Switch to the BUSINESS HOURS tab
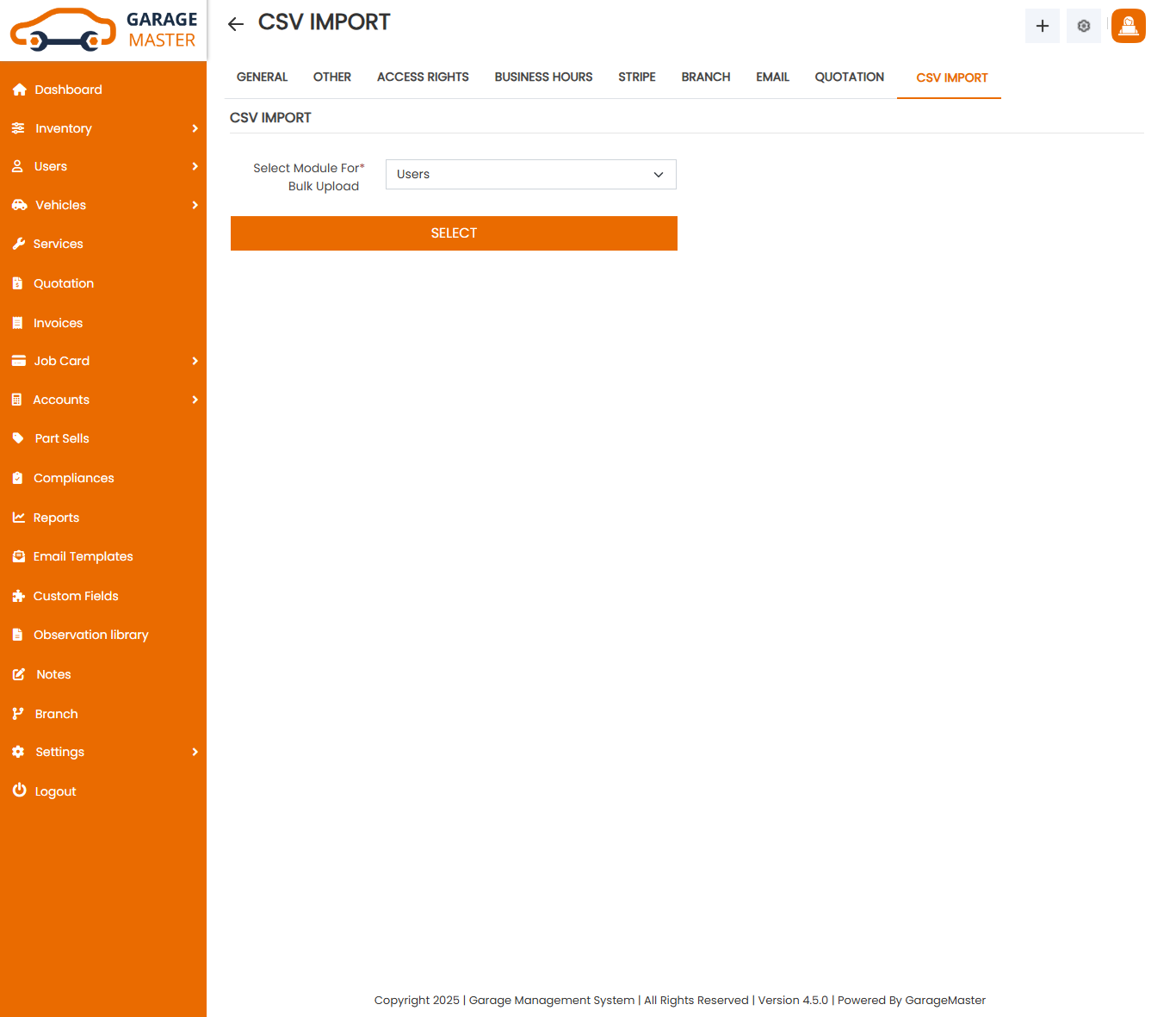Image resolution: width=1176 pixels, height=1017 pixels. (543, 77)
